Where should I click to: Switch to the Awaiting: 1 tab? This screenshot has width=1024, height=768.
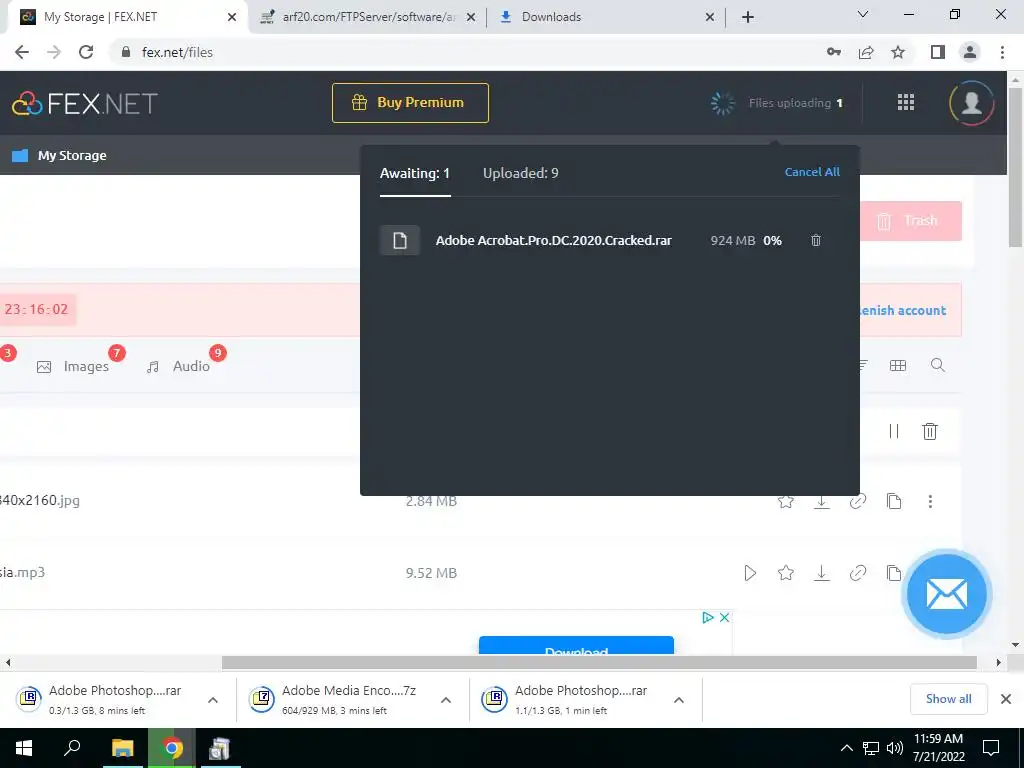click(x=415, y=173)
